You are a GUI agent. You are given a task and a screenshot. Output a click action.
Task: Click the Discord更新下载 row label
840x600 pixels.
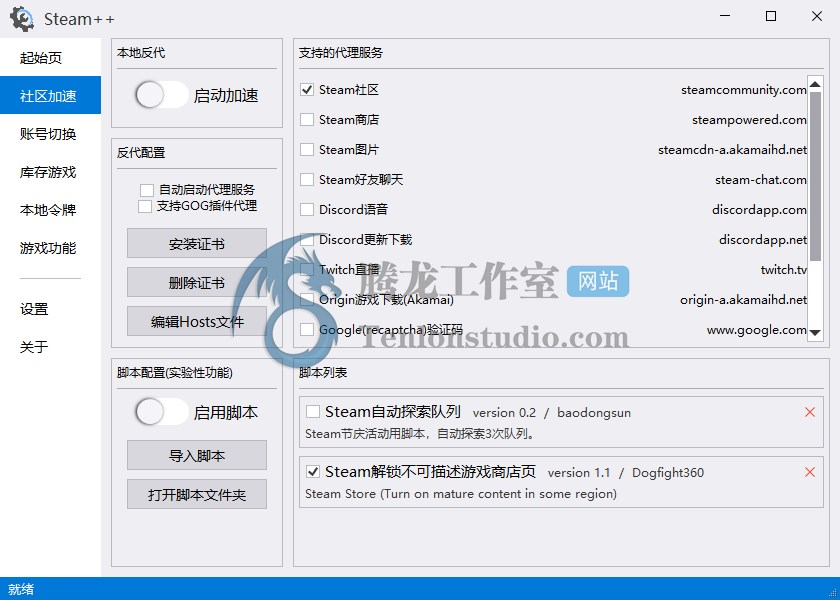(x=365, y=239)
